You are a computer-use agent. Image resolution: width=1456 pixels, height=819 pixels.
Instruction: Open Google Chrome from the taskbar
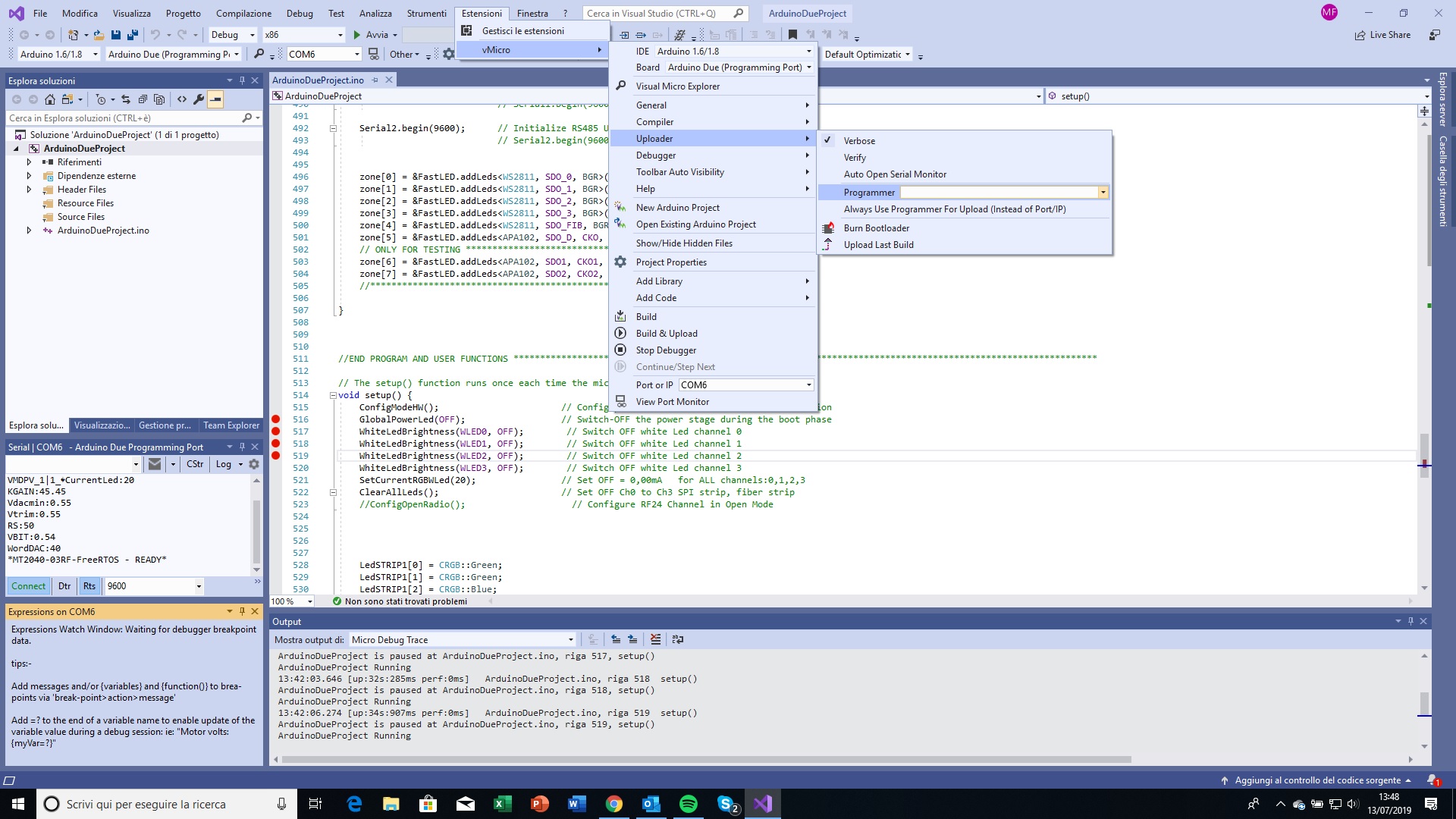tap(614, 804)
